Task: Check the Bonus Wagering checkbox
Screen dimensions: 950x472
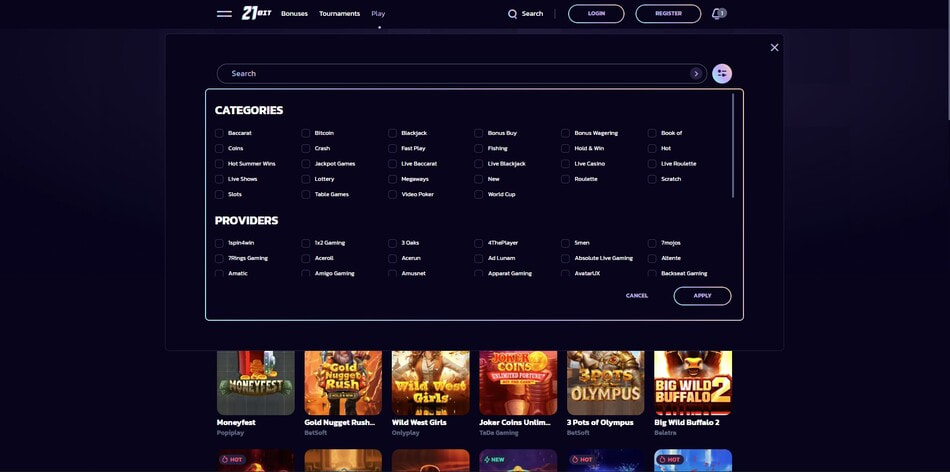Action: [565, 133]
